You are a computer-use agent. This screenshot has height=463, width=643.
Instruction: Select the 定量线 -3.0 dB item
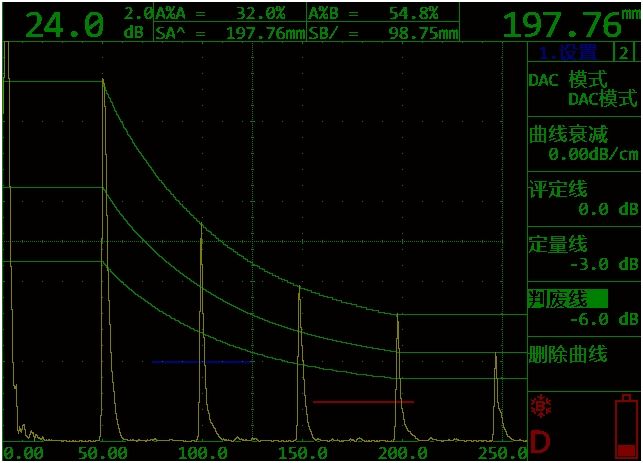click(583, 254)
